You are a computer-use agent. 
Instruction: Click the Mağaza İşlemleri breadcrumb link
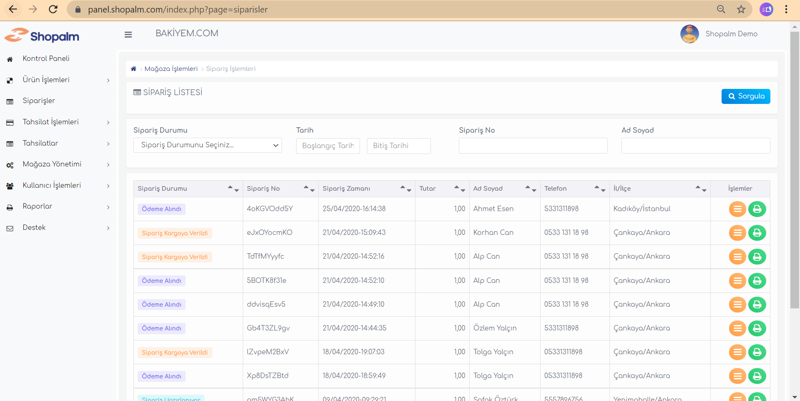click(x=171, y=69)
